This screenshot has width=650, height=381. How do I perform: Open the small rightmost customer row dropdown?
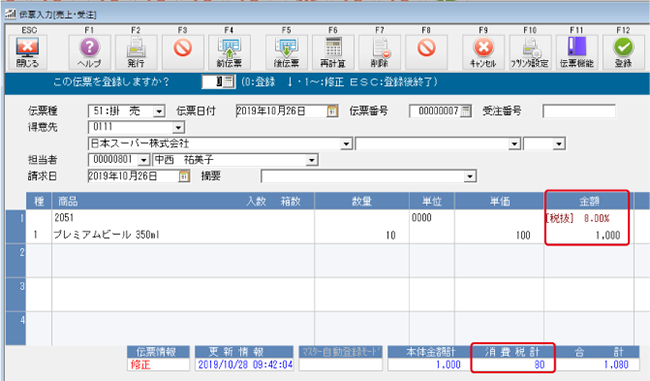pos(559,144)
